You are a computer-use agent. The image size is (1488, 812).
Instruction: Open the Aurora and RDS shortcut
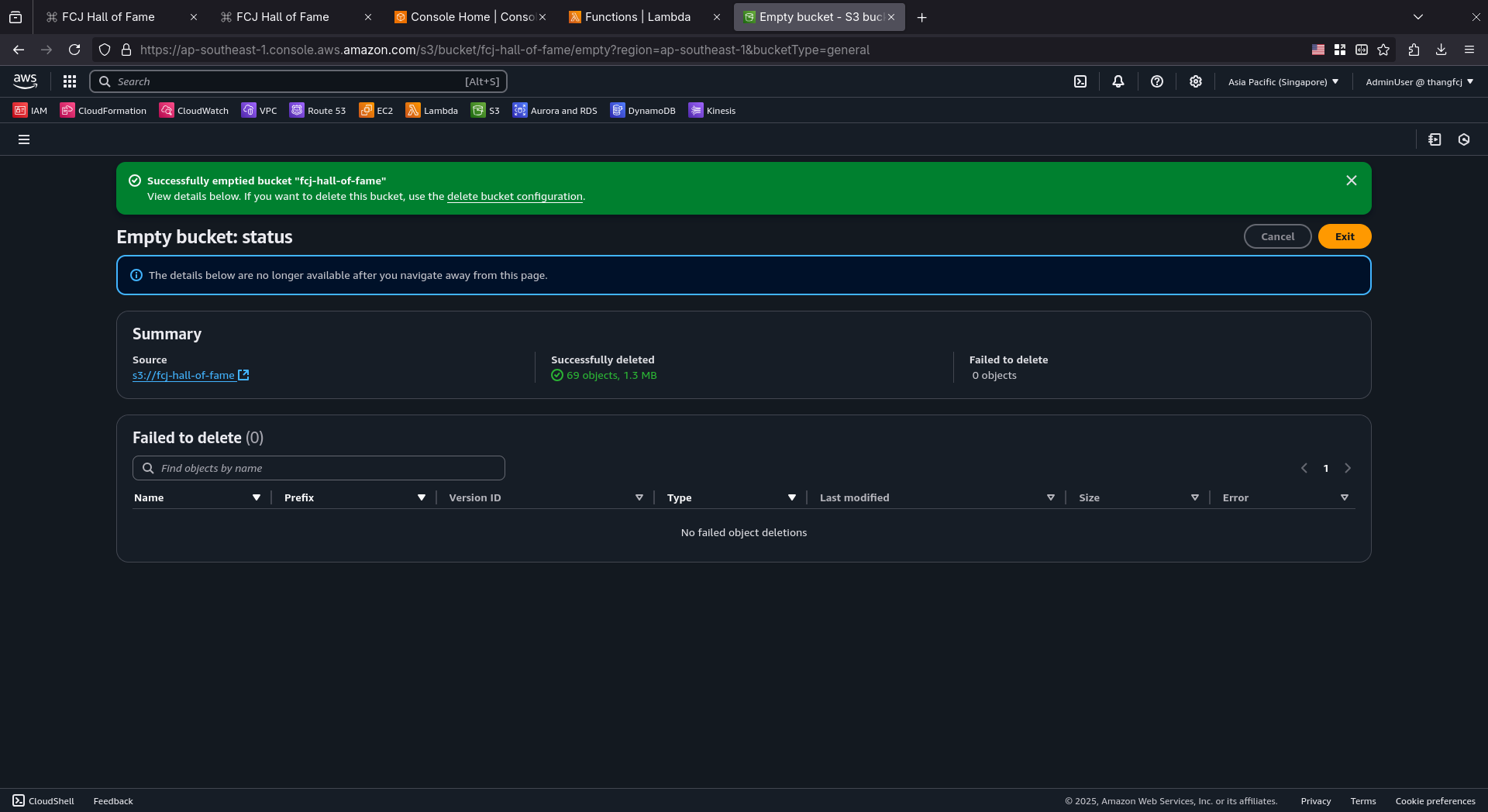click(x=555, y=110)
